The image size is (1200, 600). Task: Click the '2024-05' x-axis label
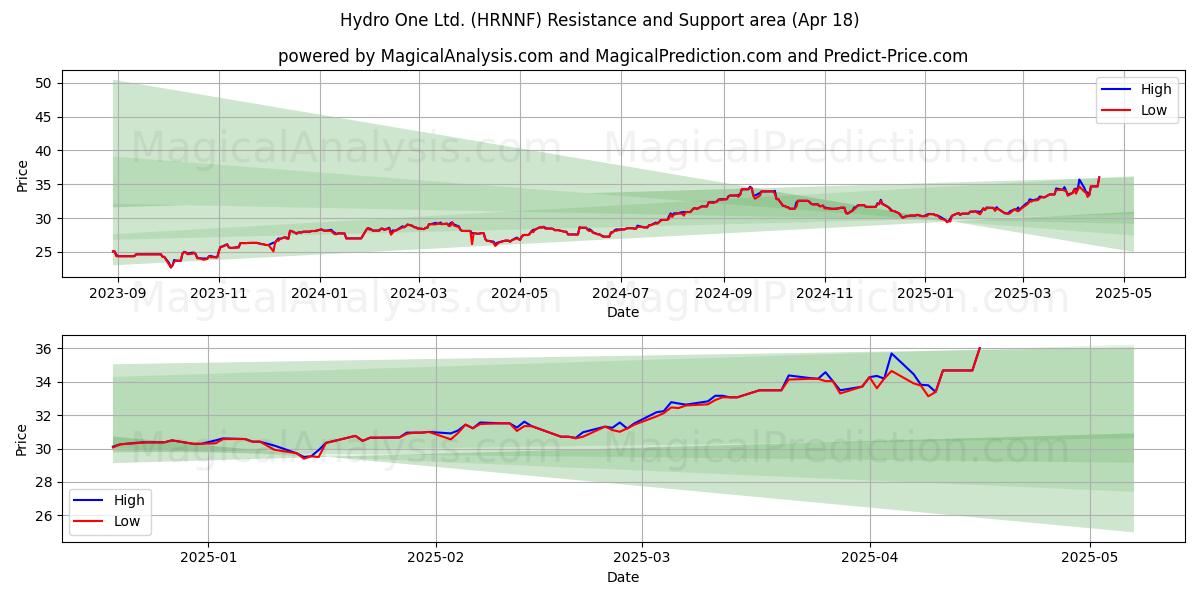point(519,294)
